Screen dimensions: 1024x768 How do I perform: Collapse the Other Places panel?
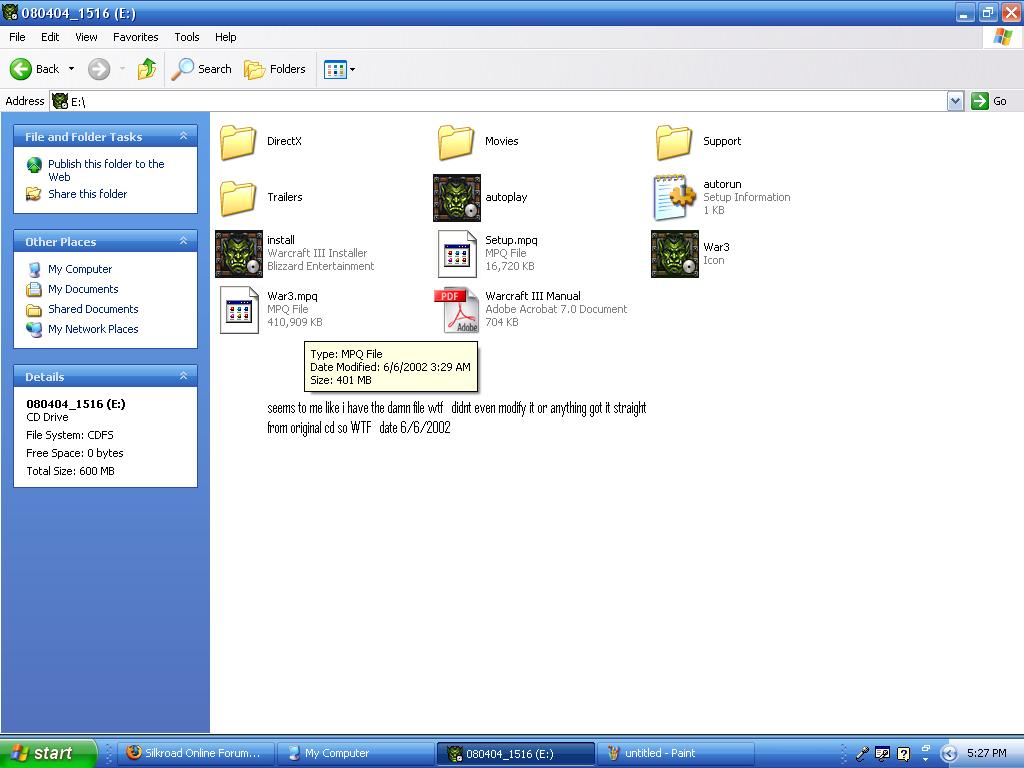pos(184,241)
